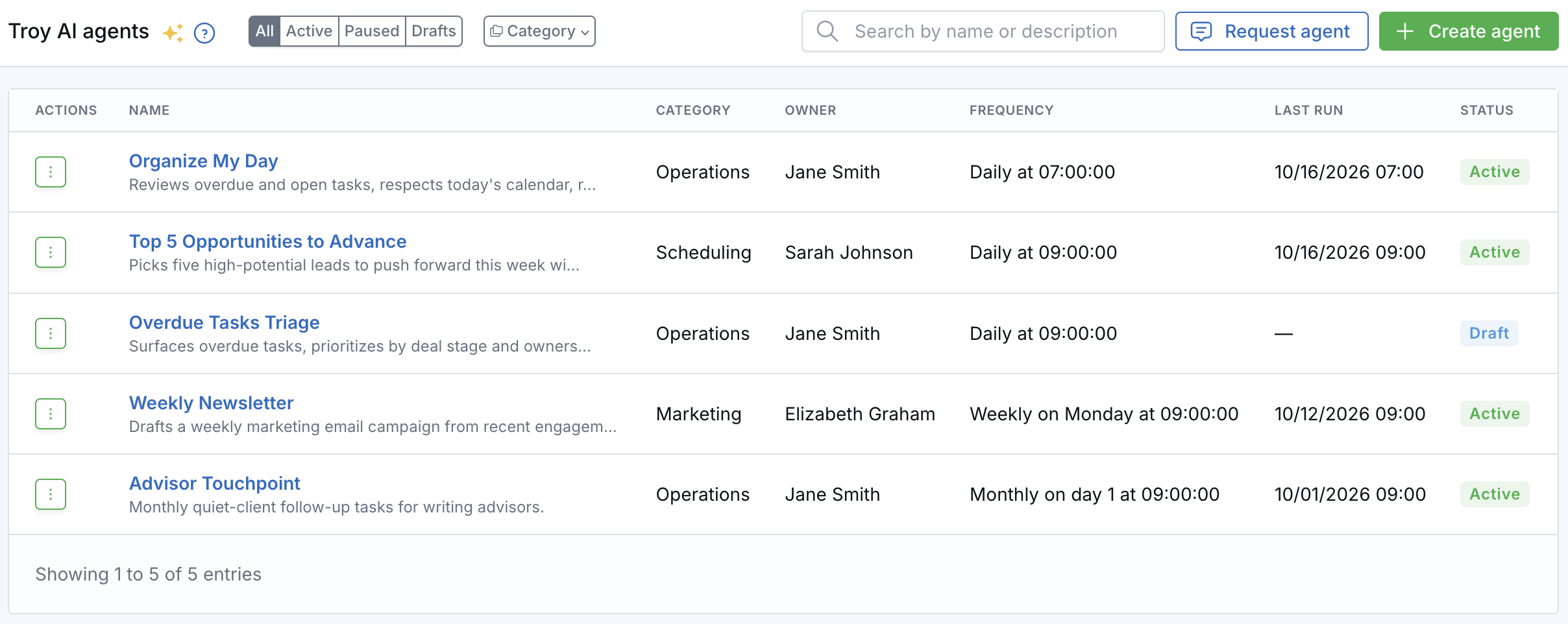Open actions menu for Overdue Tasks Triage
Viewport: 1568px width, 624px height.
pyautogui.click(x=51, y=333)
